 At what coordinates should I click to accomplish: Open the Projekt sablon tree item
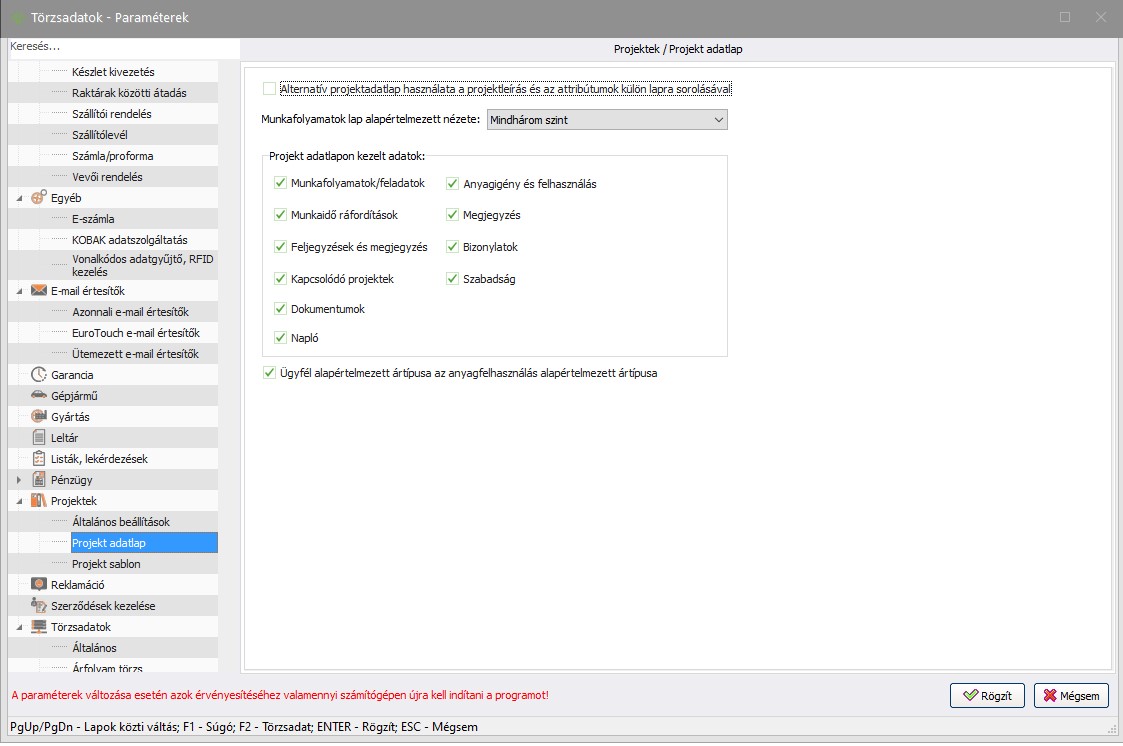[x=106, y=564]
